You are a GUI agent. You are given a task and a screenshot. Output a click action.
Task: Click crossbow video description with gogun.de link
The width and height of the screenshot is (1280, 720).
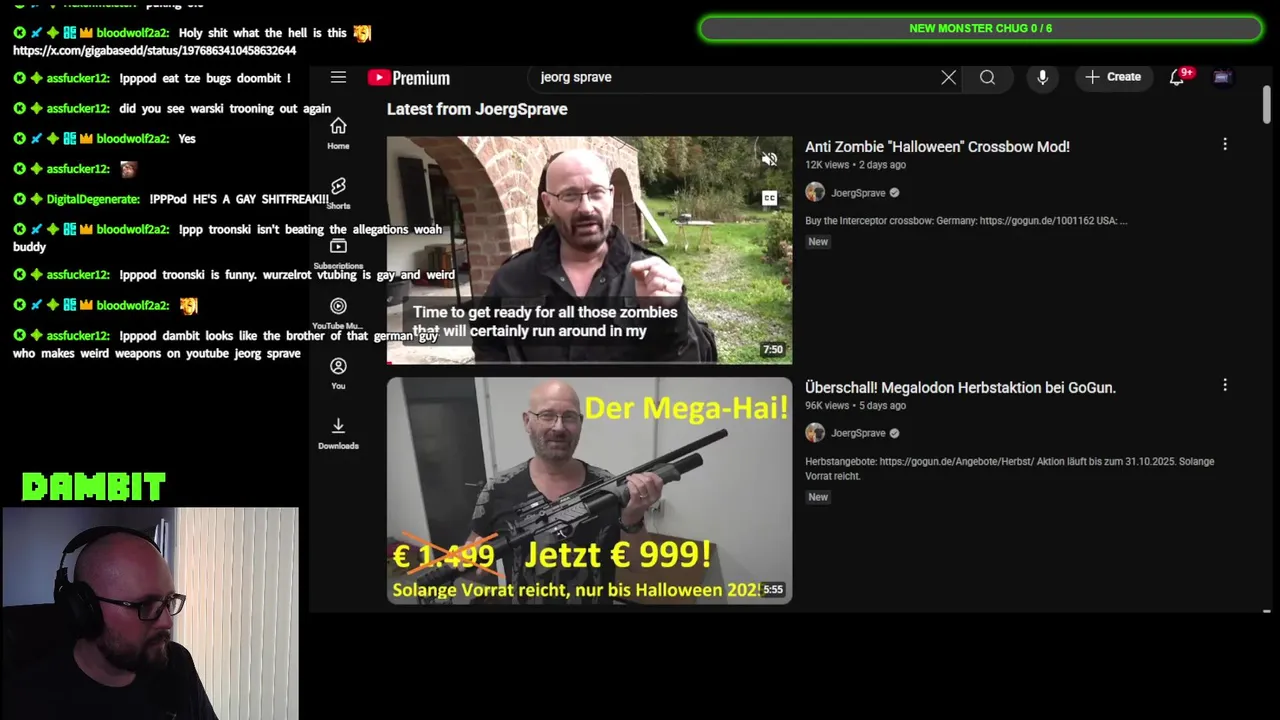(x=966, y=221)
